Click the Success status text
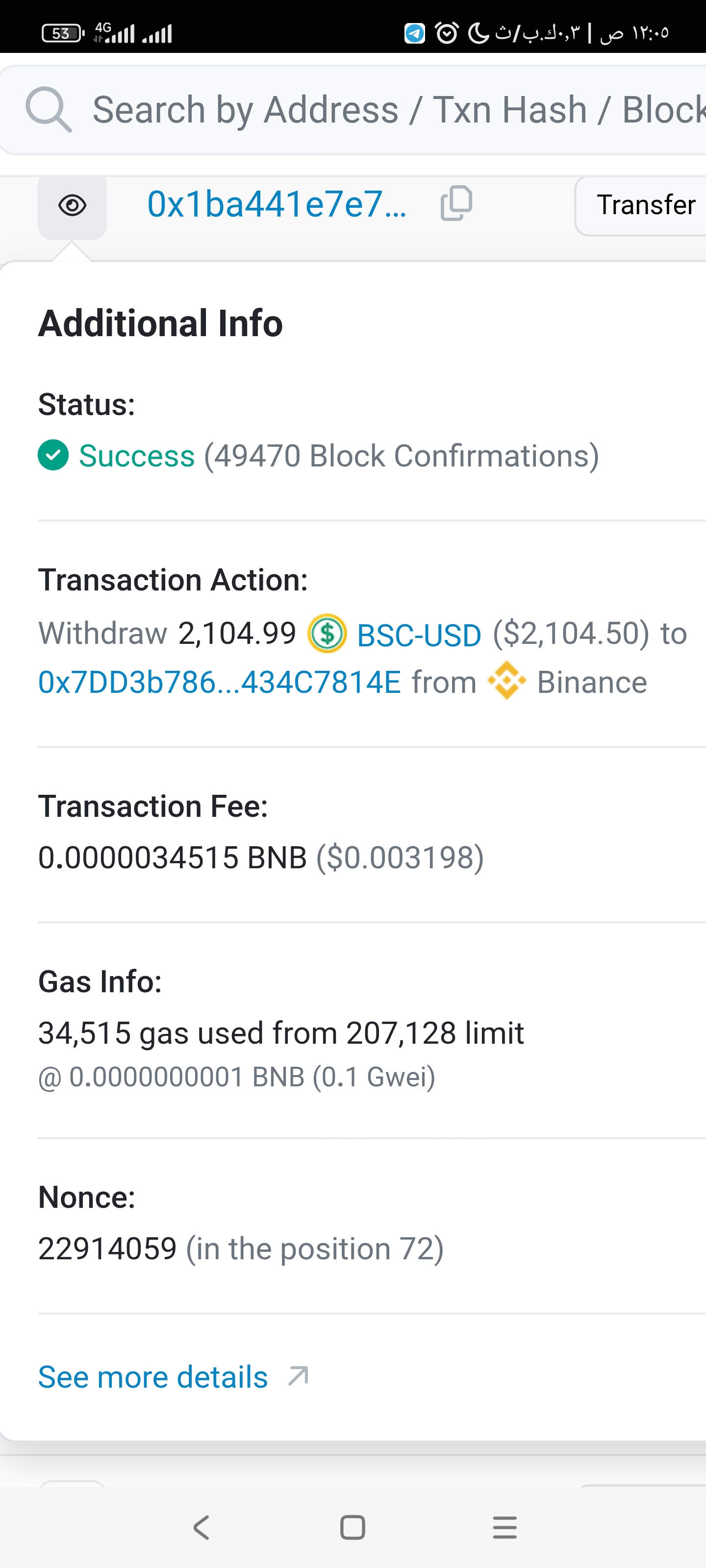The image size is (706, 1568). coord(136,456)
